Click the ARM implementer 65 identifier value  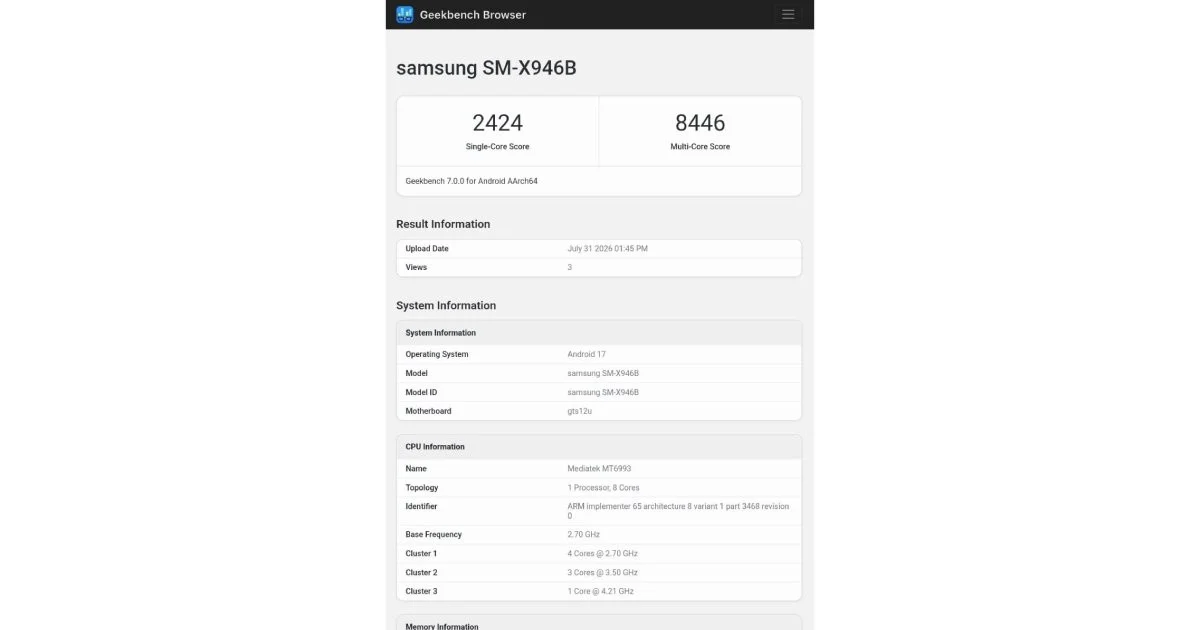coord(678,511)
